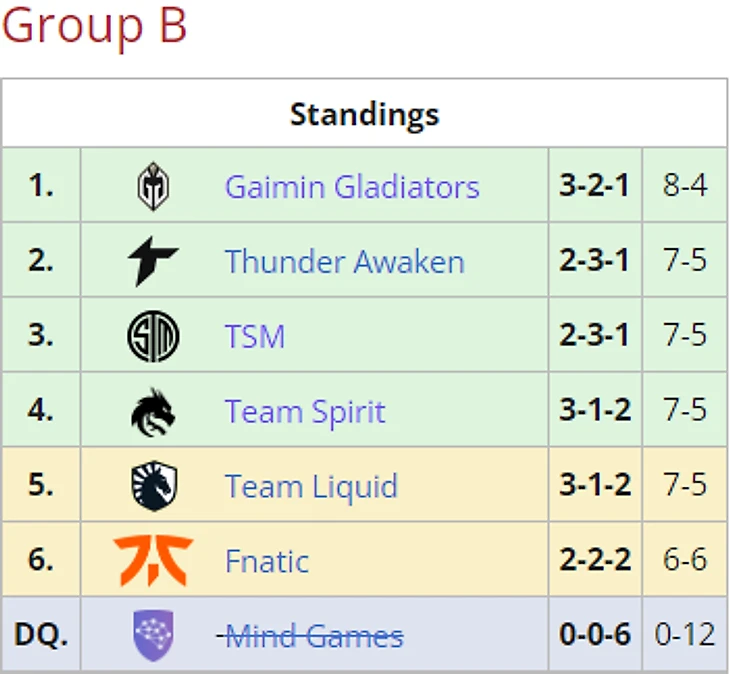Click the Team Spirit dragon logo

pos(153,411)
